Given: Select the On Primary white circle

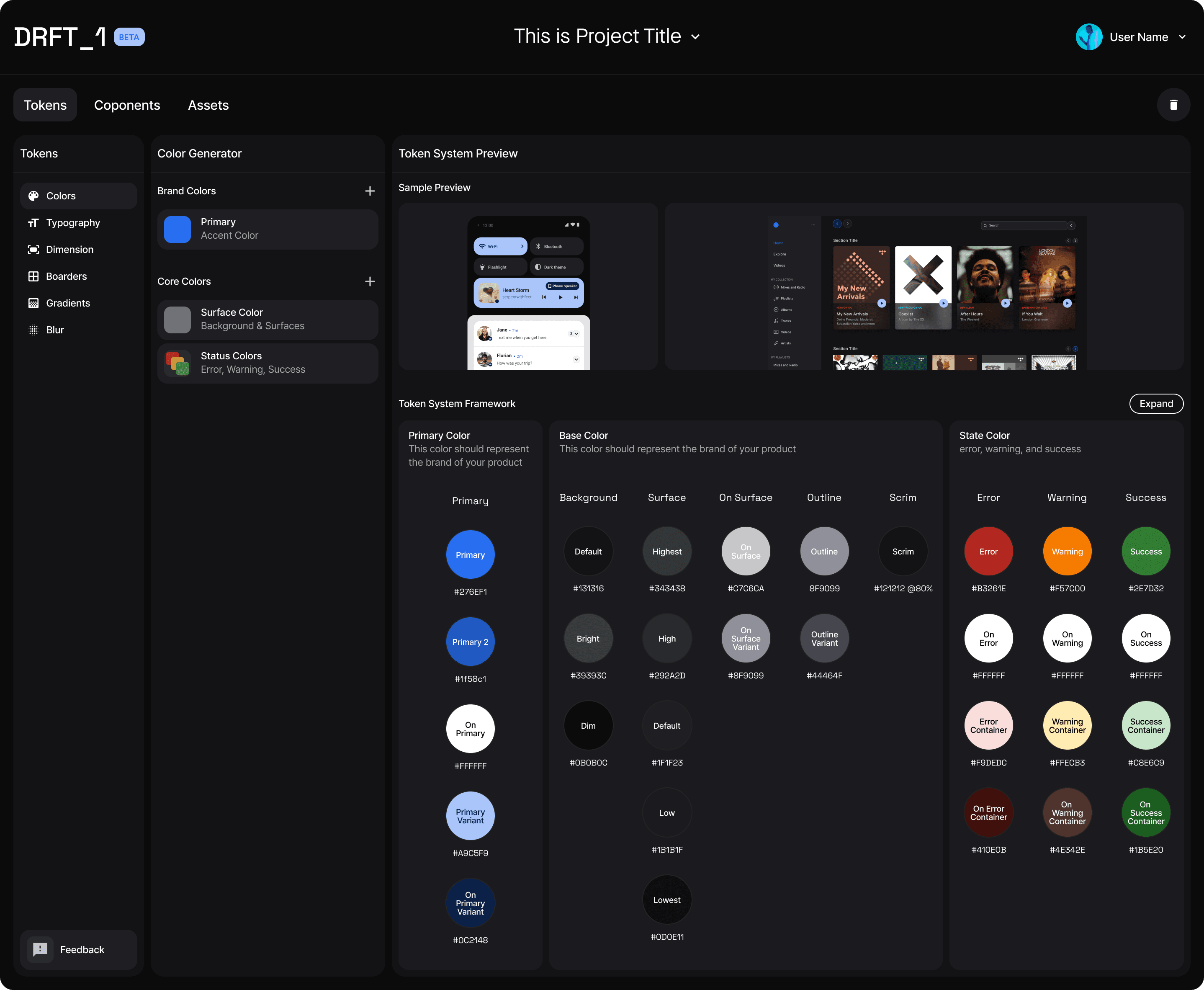Looking at the screenshot, I should [x=470, y=729].
